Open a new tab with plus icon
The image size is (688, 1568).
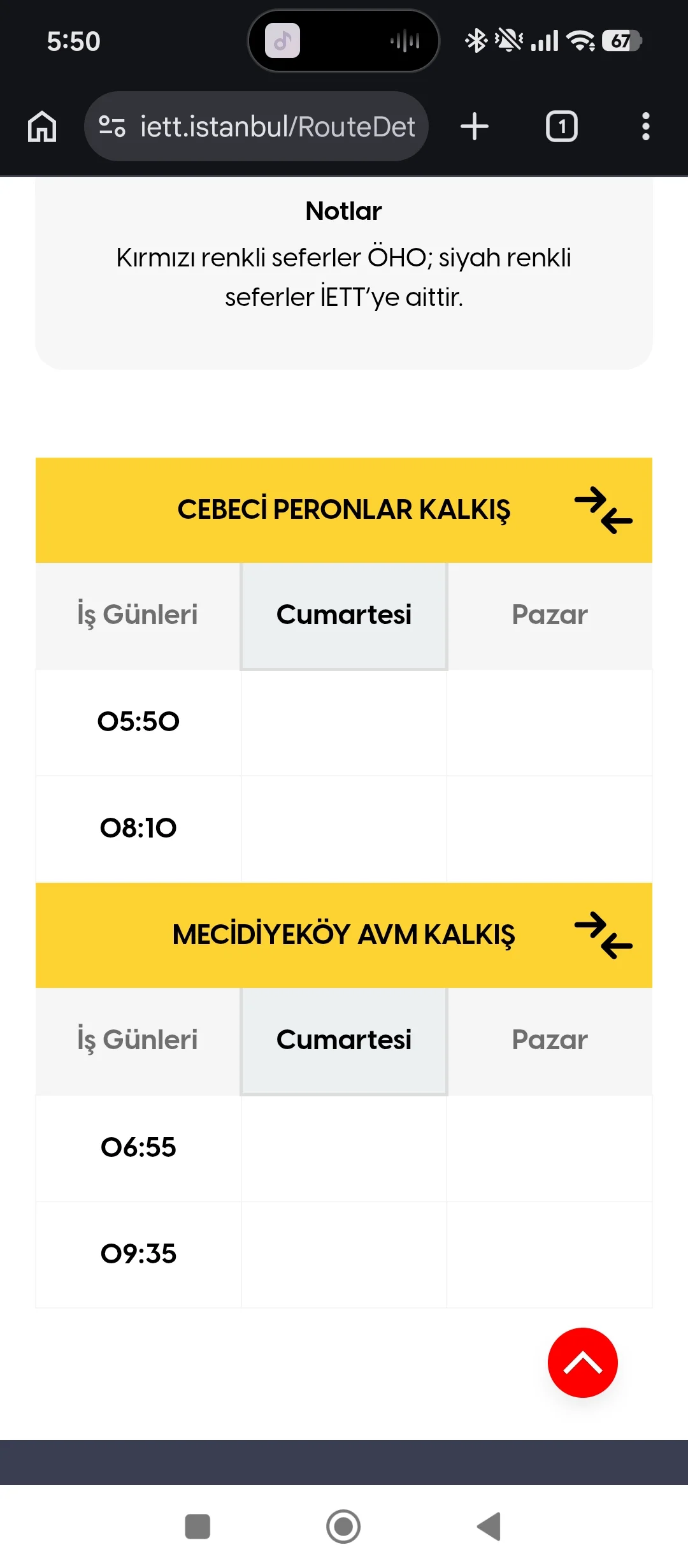pos(475,126)
